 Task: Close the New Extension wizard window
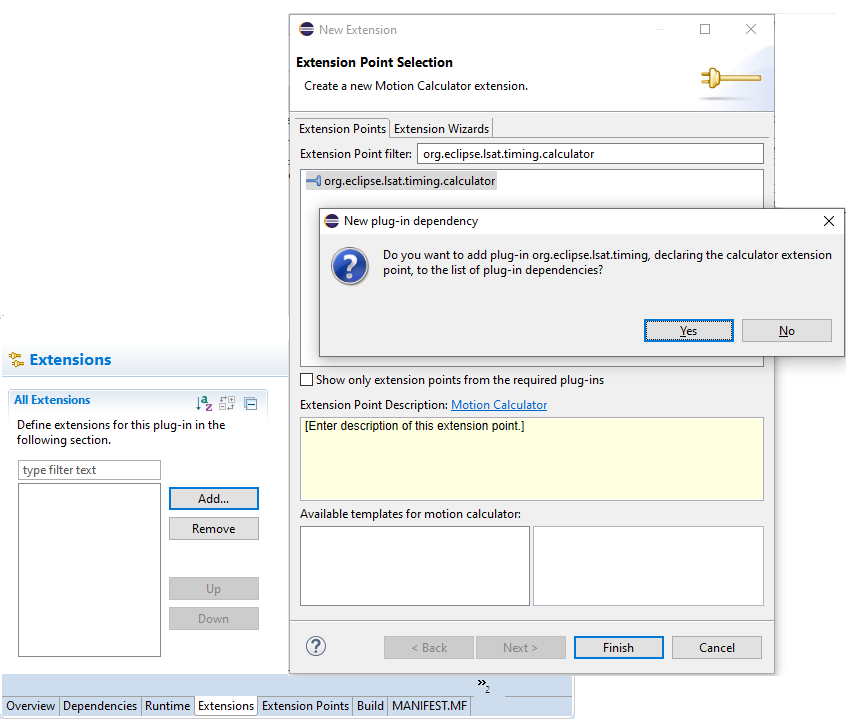click(x=751, y=30)
